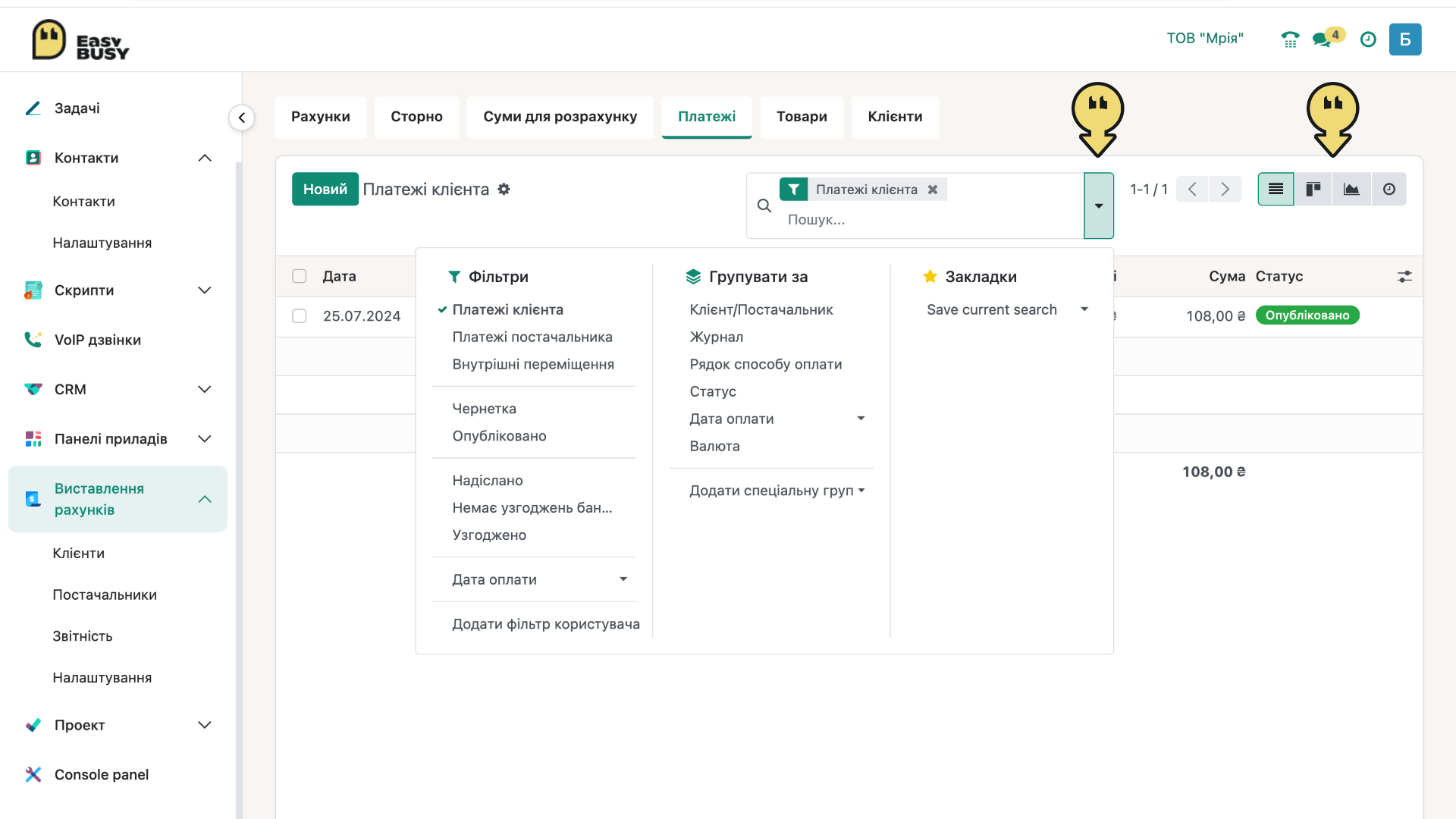Open the Сторно tab

pyautogui.click(x=417, y=117)
